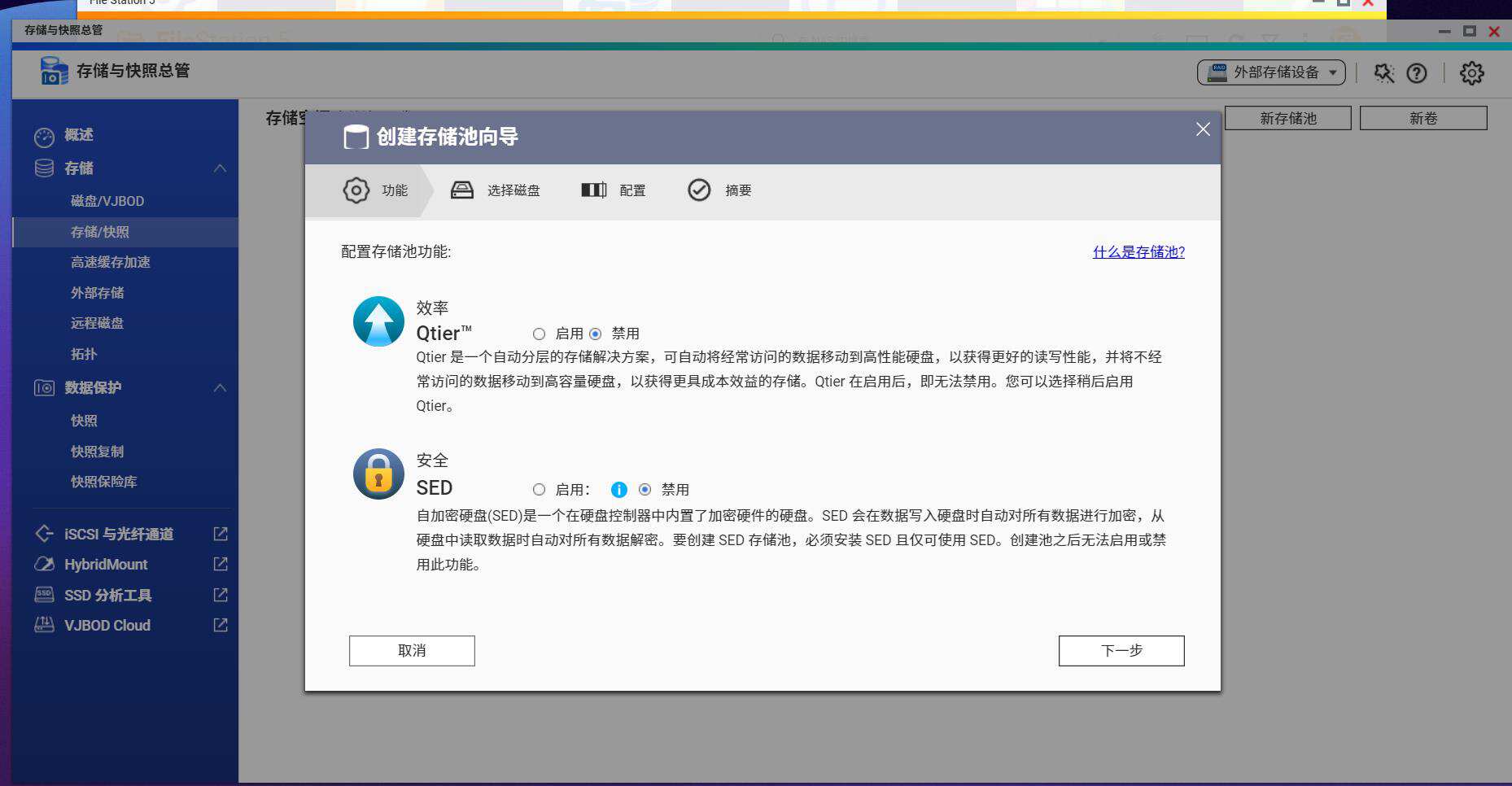Image resolution: width=1512 pixels, height=786 pixels.
Task: Open HybridMount from sidebar
Action: pyautogui.click(x=106, y=565)
